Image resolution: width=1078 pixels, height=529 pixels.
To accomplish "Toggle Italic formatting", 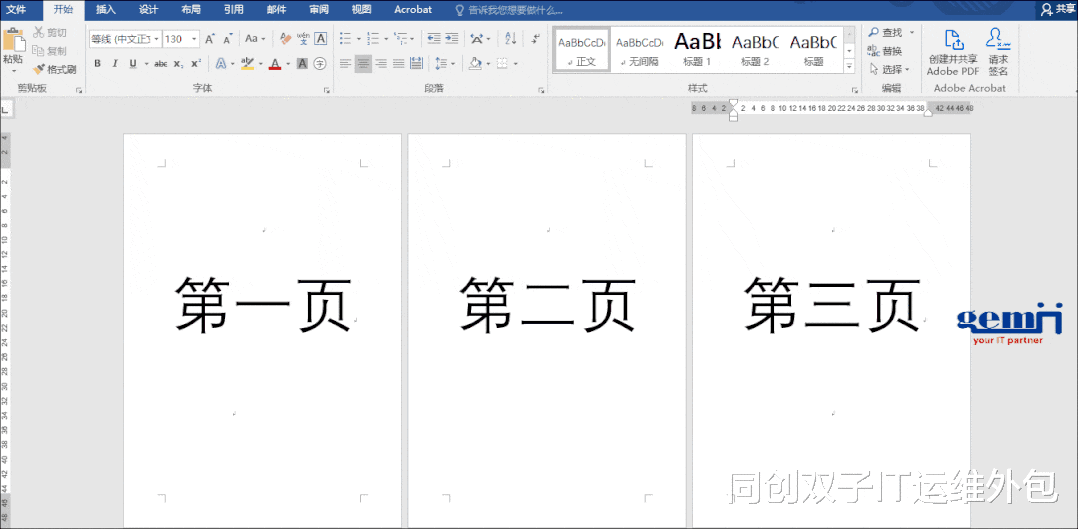I will click(x=115, y=63).
